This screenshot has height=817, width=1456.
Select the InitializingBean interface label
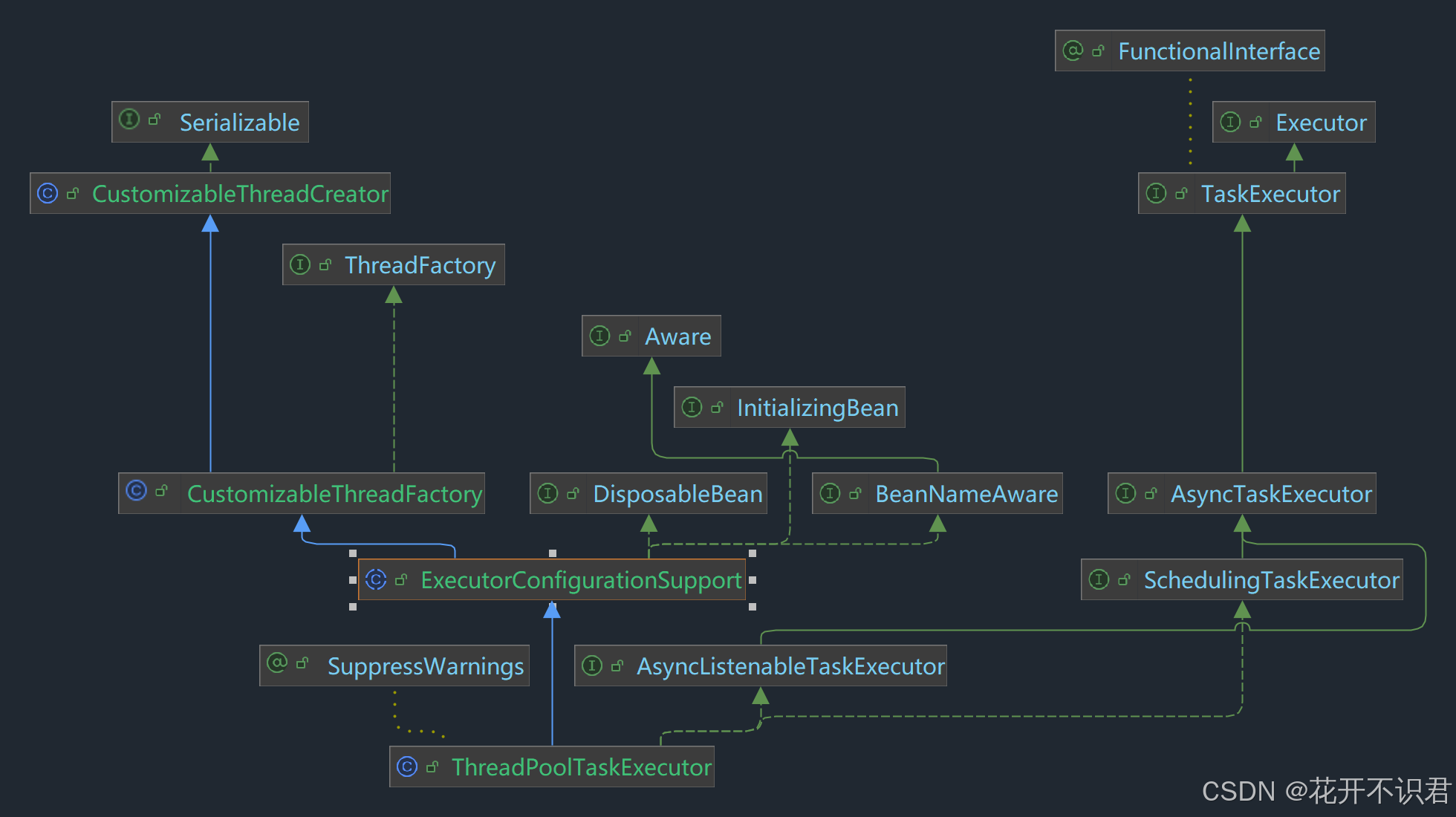pos(817,408)
